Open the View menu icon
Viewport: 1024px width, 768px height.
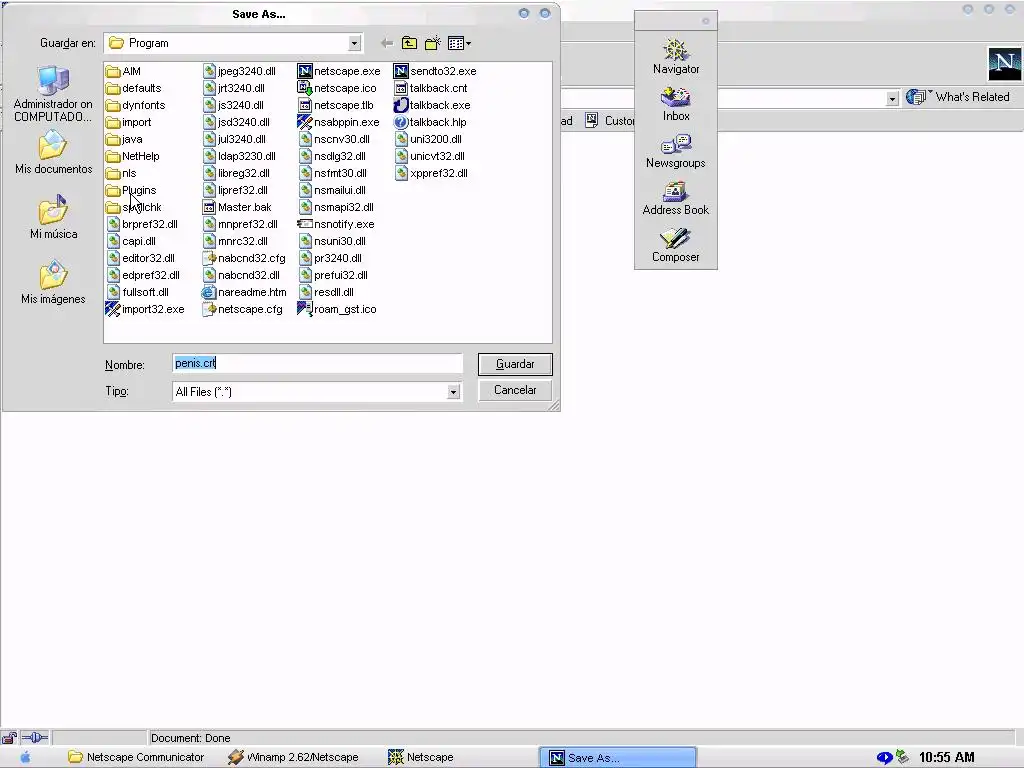click(459, 43)
